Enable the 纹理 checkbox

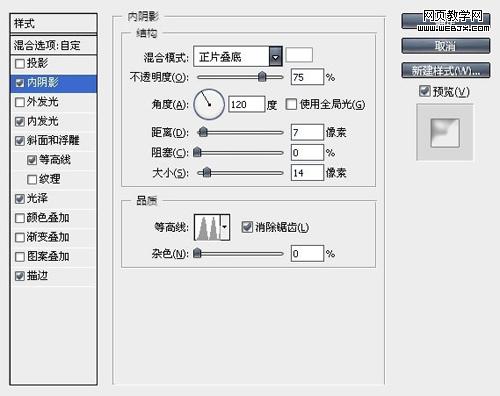tap(32, 179)
